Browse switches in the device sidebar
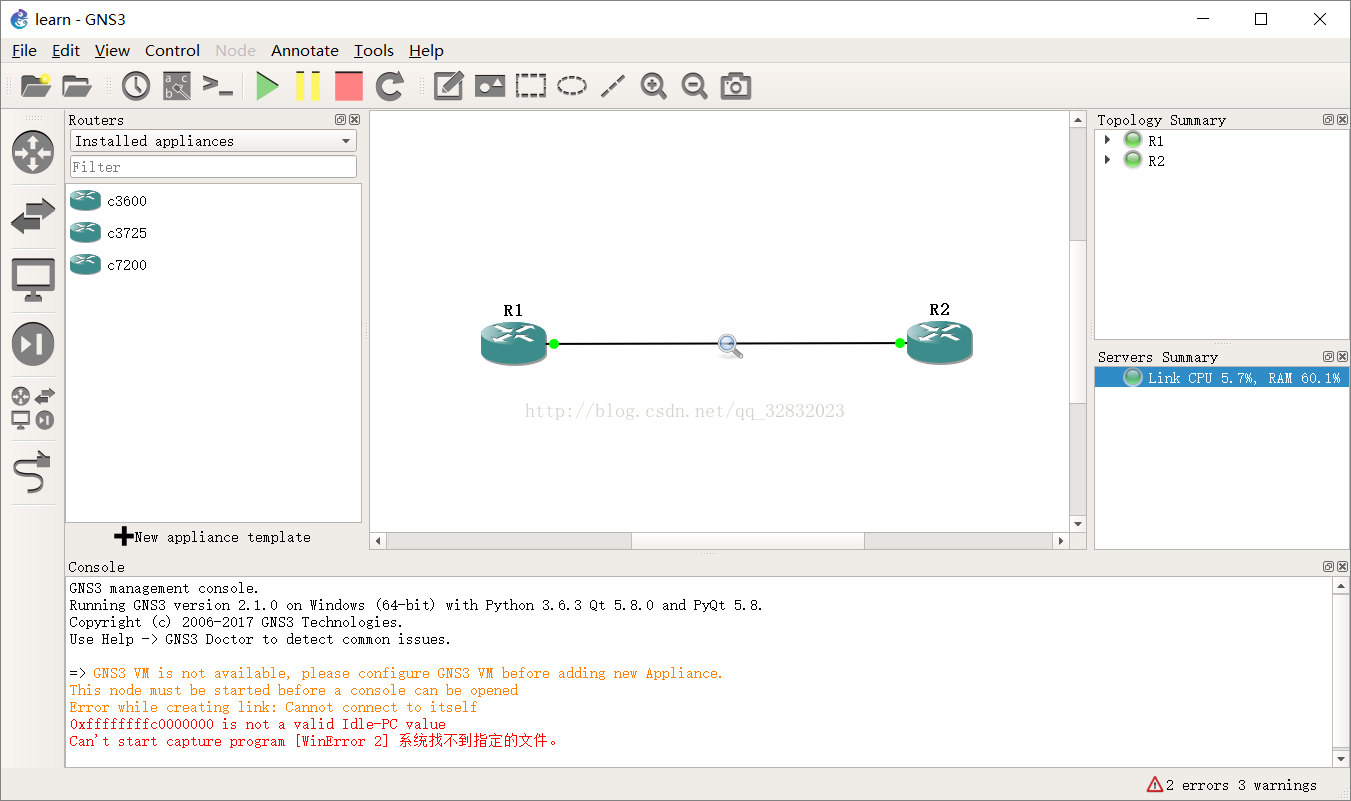Image resolution: width=1351 pixels, height=801 pixels. coord(33,216)
